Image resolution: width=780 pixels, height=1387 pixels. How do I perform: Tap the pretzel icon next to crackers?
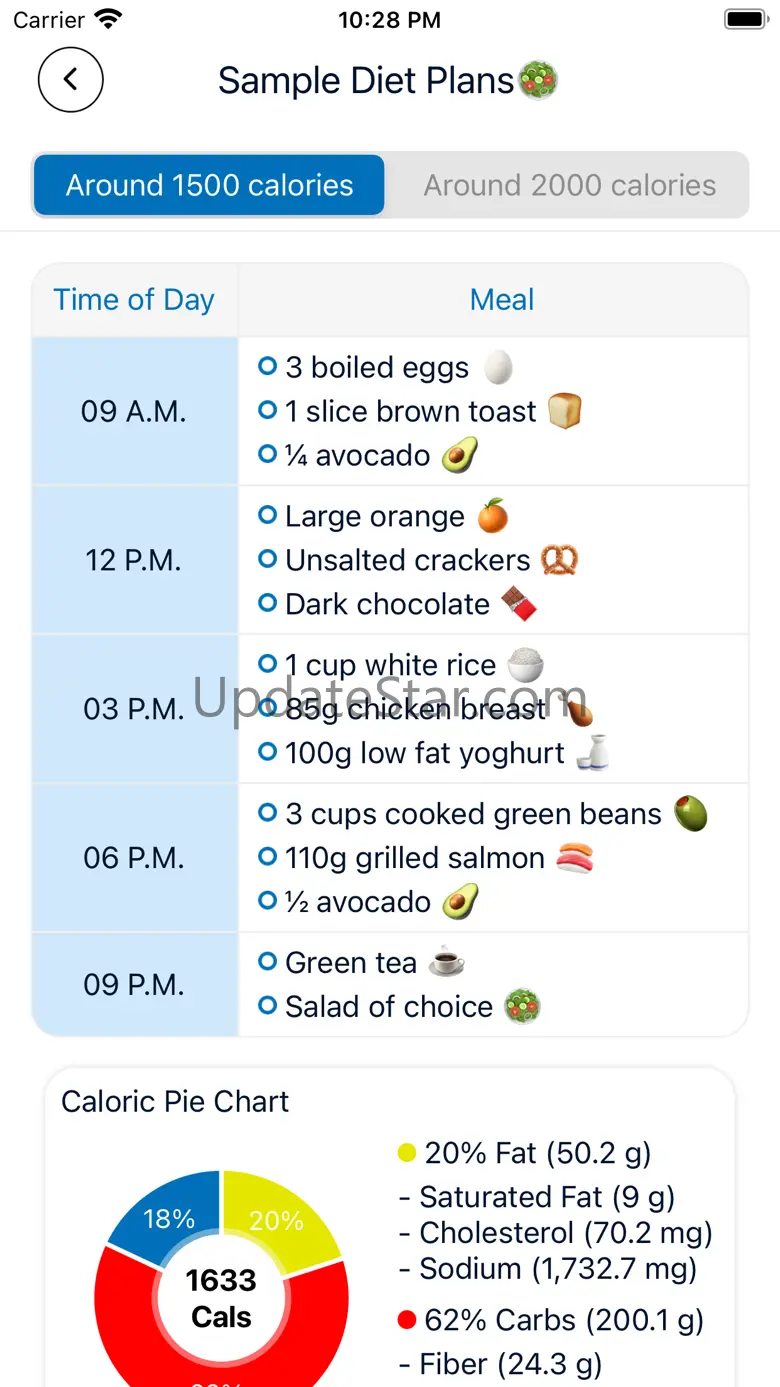coord(560,560)
